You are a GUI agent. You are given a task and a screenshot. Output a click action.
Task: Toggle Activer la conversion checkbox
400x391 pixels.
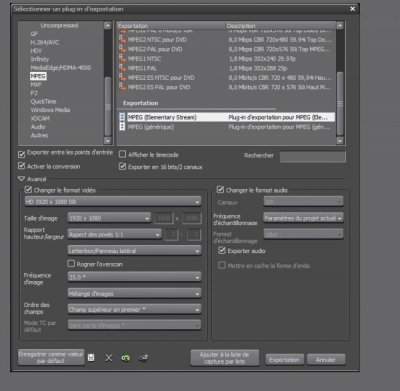pos(22,166)
